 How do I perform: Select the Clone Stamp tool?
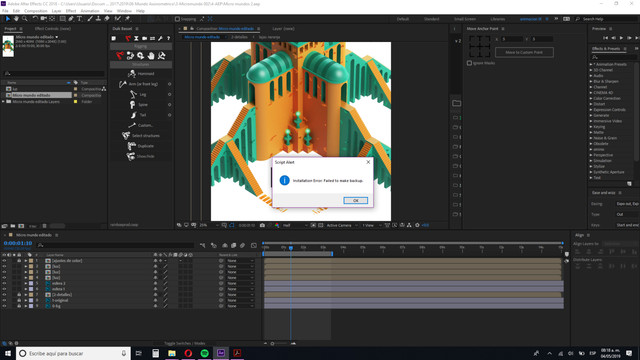pyautogui.click(x=98, y=19)
